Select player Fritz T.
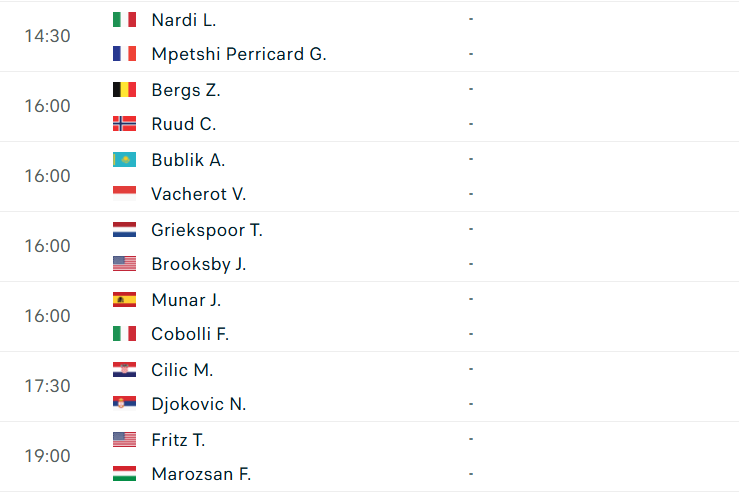739x493 pixels. (x=178, y=439)
